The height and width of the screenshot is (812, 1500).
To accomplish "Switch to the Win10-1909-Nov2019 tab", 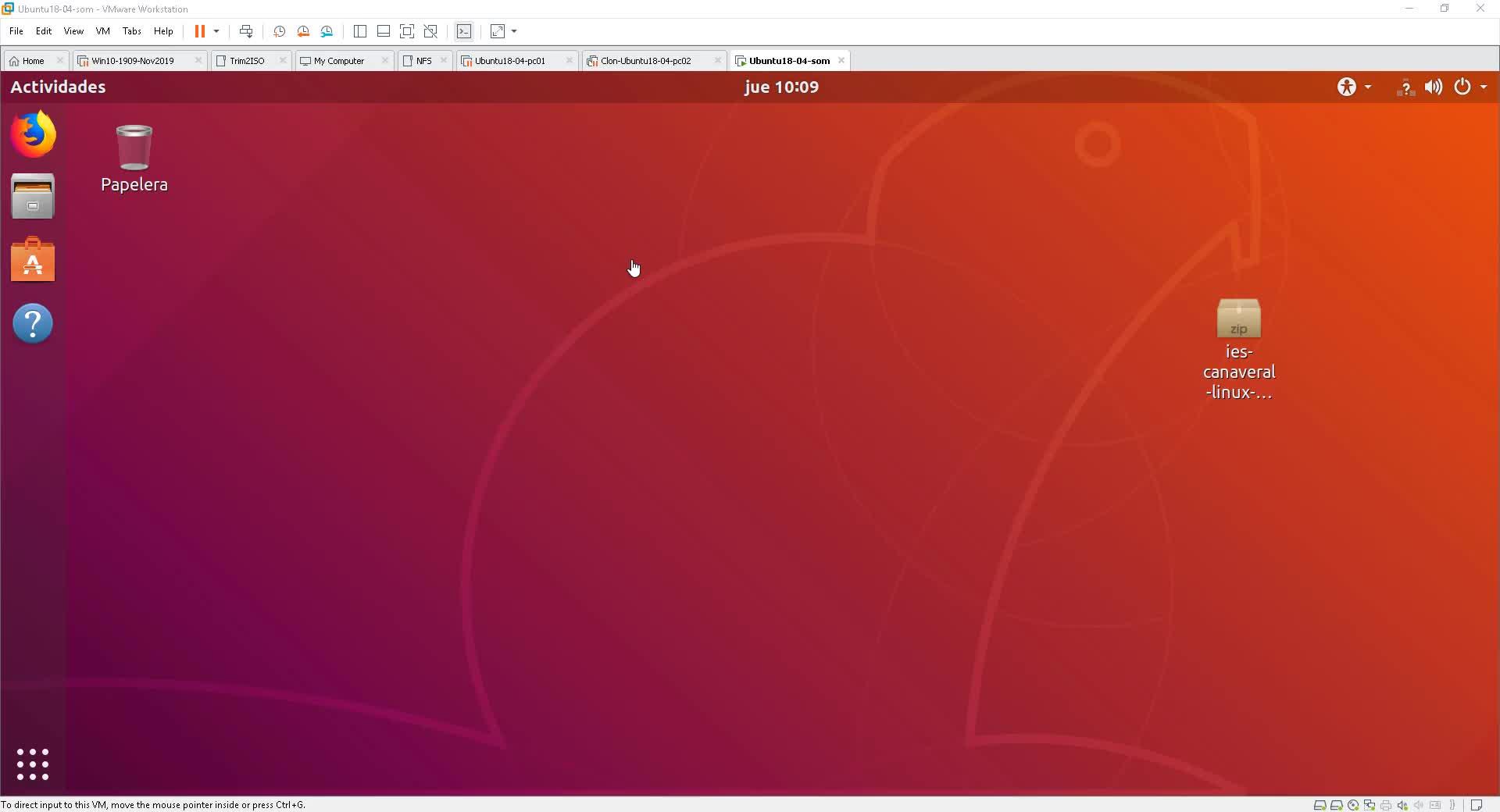I will [x=133, y=61].
